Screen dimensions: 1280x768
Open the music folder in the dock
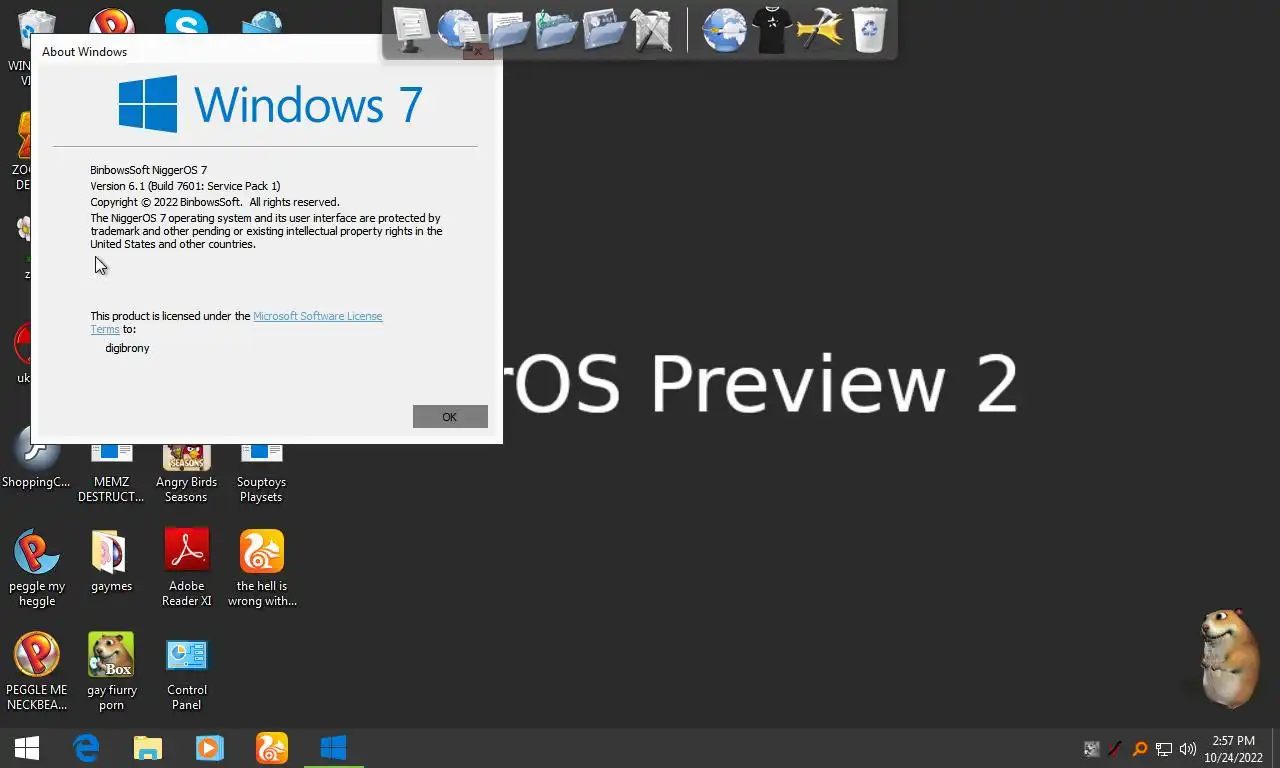[556, 29]
